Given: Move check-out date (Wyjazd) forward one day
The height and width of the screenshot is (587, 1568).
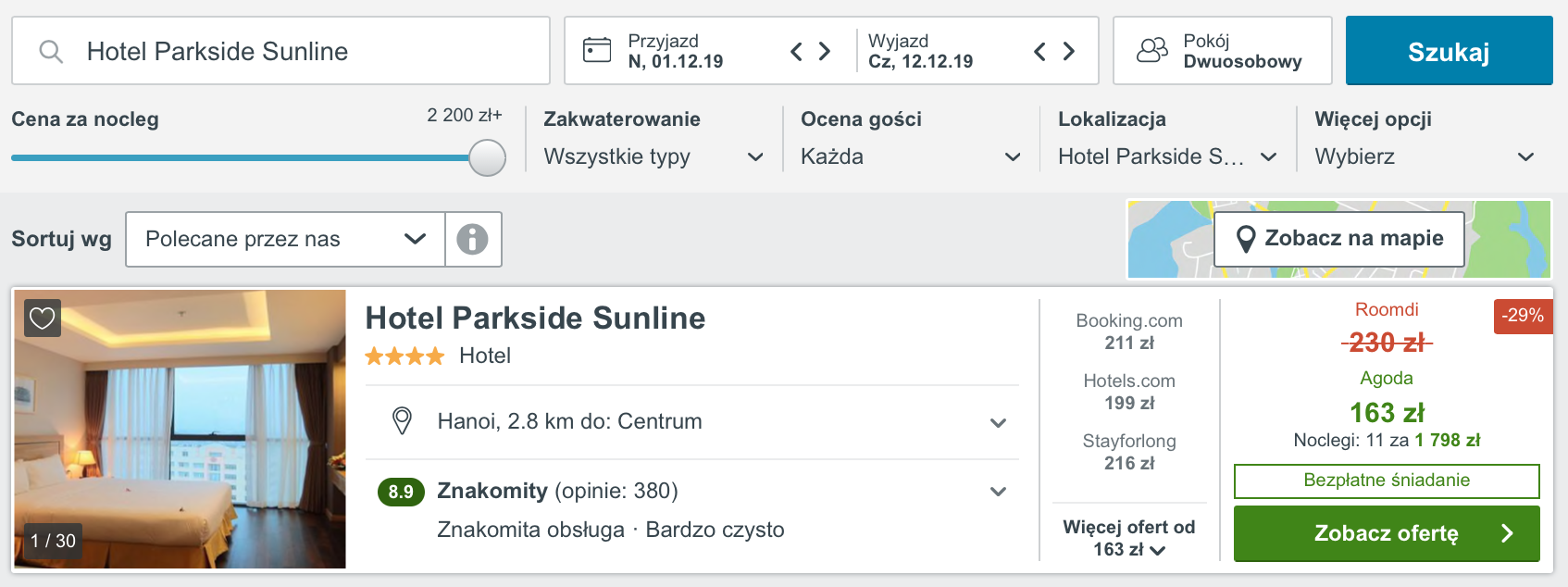Looking at the screenshot, I should pos(1069,51).
